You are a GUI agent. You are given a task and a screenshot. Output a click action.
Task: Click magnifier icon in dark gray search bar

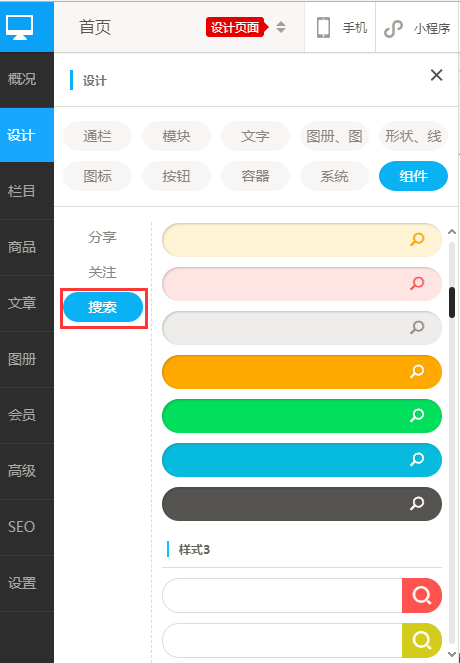click(x=417, y=503)
